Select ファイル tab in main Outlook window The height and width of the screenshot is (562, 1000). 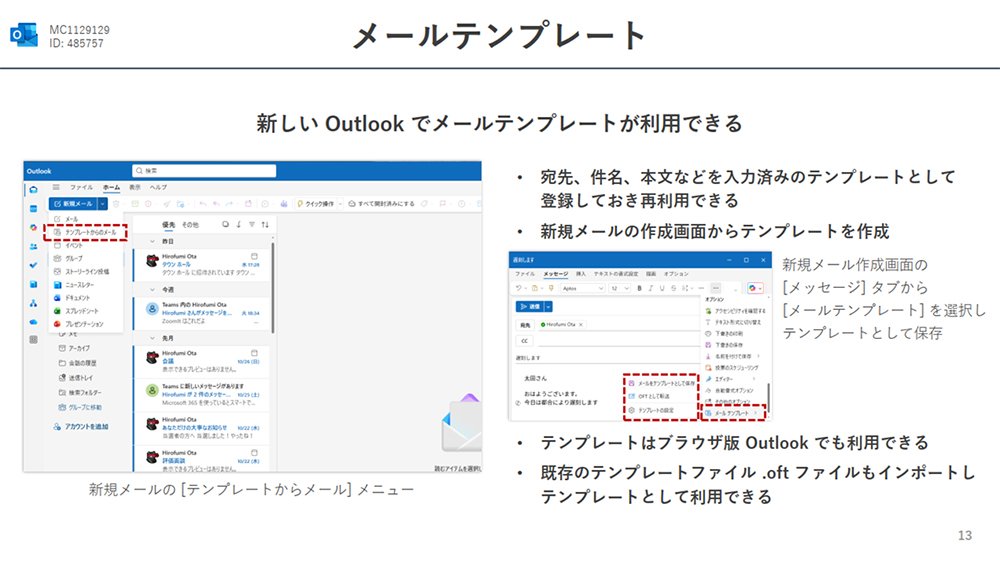tap(81, 187)
